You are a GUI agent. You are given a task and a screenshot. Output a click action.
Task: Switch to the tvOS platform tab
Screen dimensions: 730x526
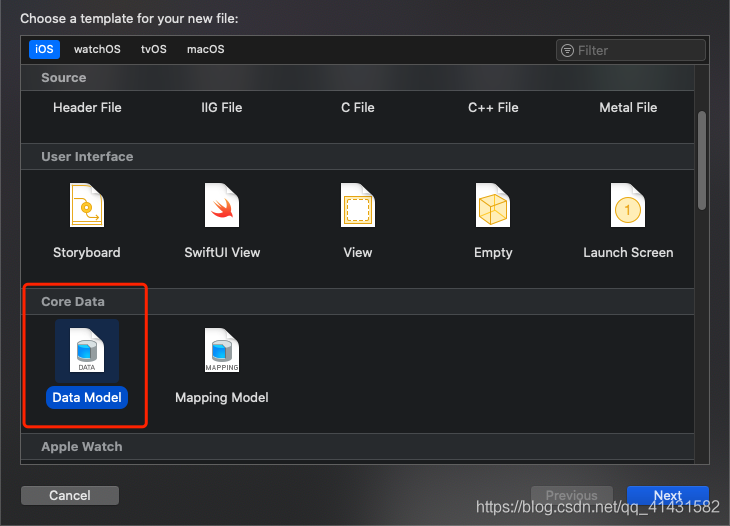point(154,49)
